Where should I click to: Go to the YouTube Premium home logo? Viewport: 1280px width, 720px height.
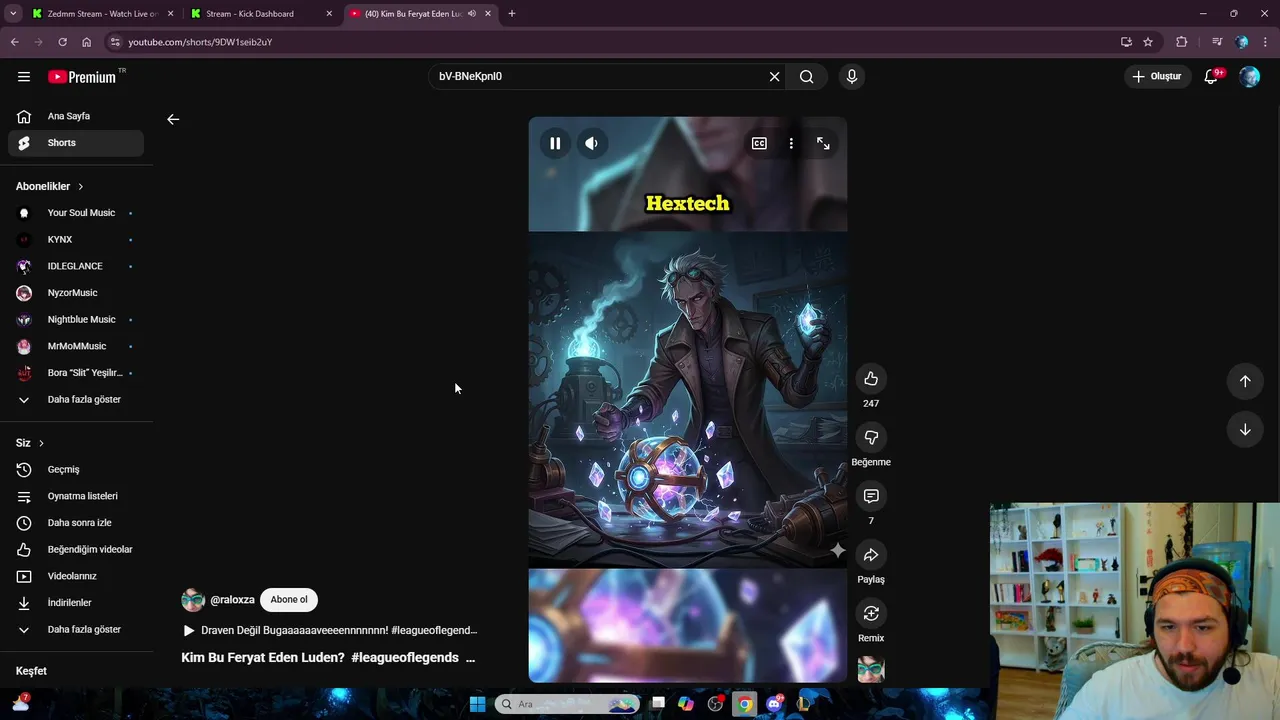click(x=83, y=76)
